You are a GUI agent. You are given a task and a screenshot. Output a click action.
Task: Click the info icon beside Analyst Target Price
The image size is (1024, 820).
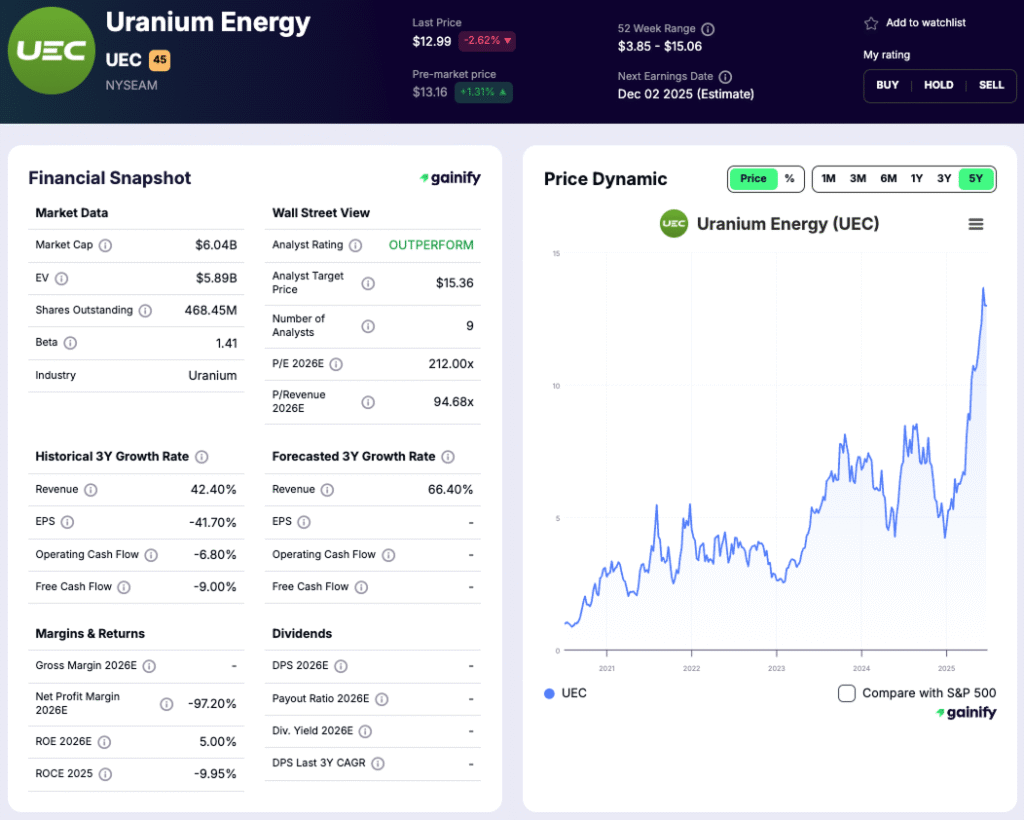pos(368,283)
